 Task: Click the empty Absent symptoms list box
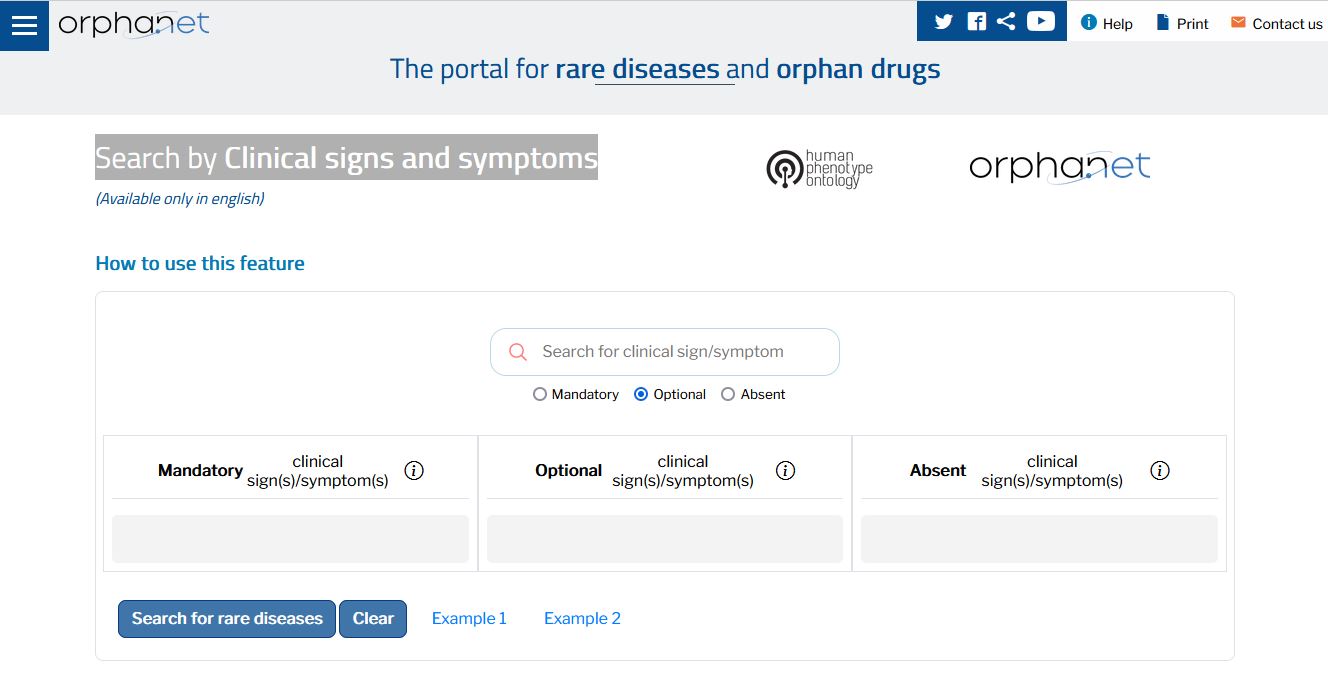1039,539
